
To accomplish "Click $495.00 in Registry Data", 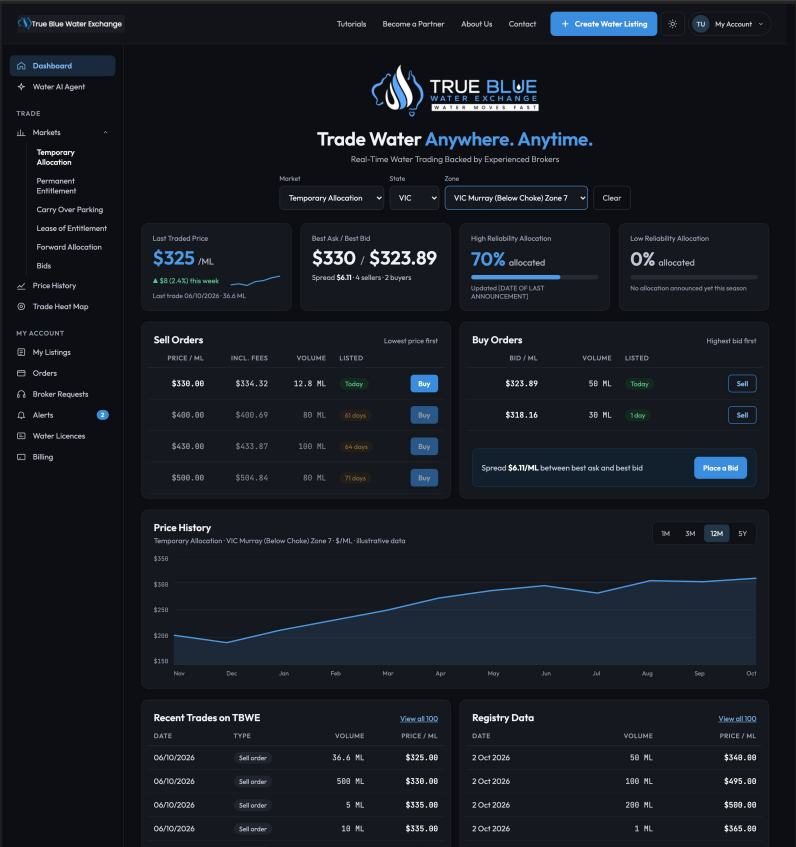I will [740, 782].
